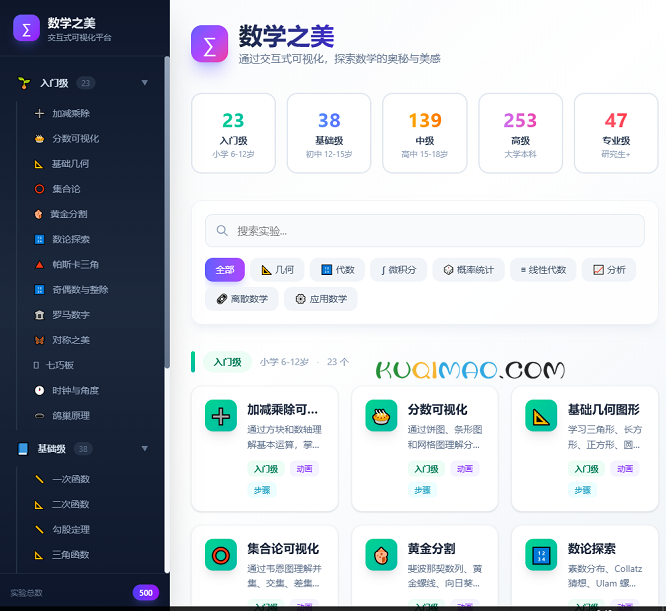Filter experiments by 代数
Viewport: 666px width, 611px height.
[337, 270]
